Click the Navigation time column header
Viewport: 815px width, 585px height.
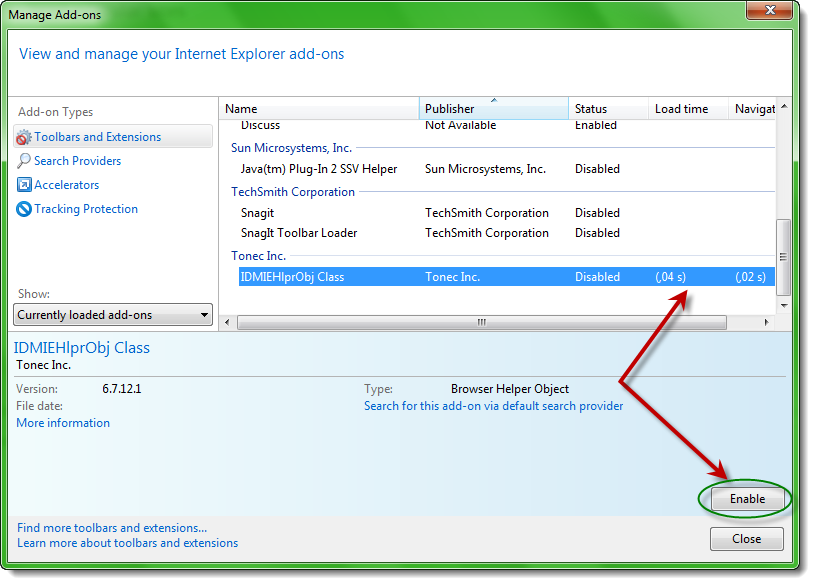(x=752, y=109)
